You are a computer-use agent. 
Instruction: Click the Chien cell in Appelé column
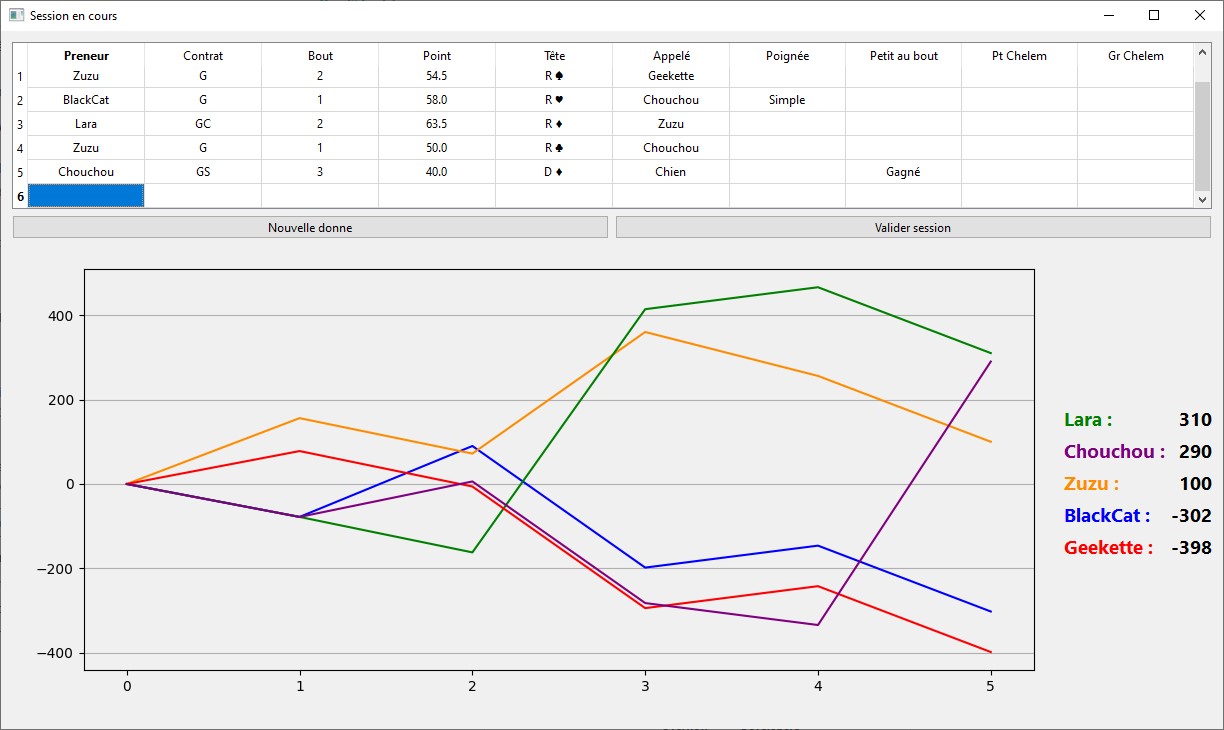point(671,172)
